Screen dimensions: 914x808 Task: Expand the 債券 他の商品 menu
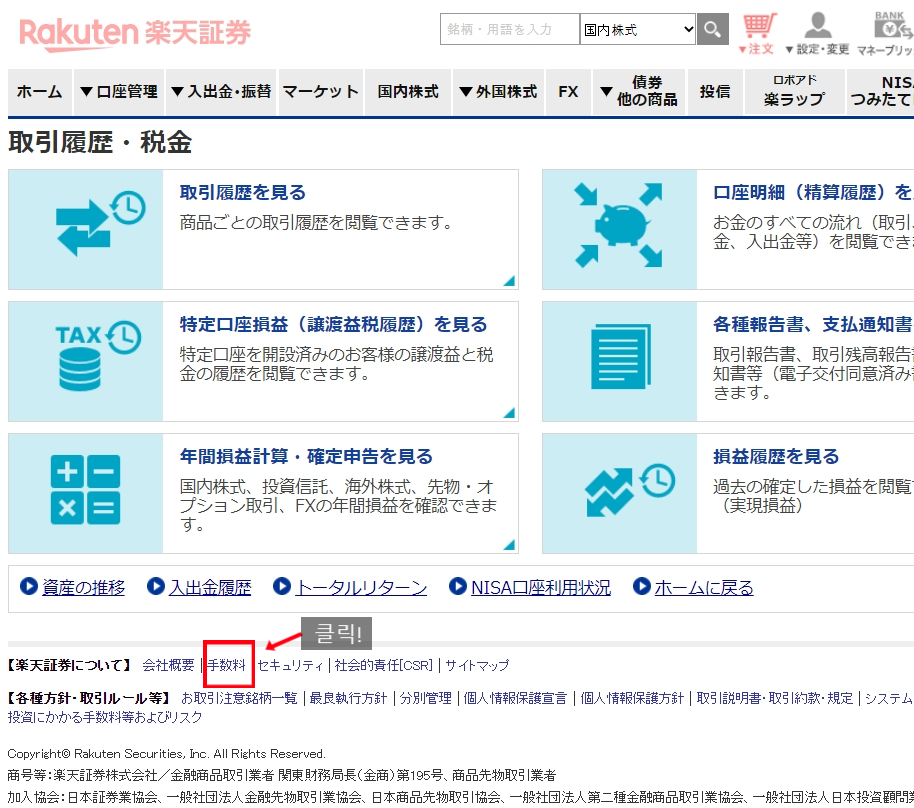click(639, 92)
